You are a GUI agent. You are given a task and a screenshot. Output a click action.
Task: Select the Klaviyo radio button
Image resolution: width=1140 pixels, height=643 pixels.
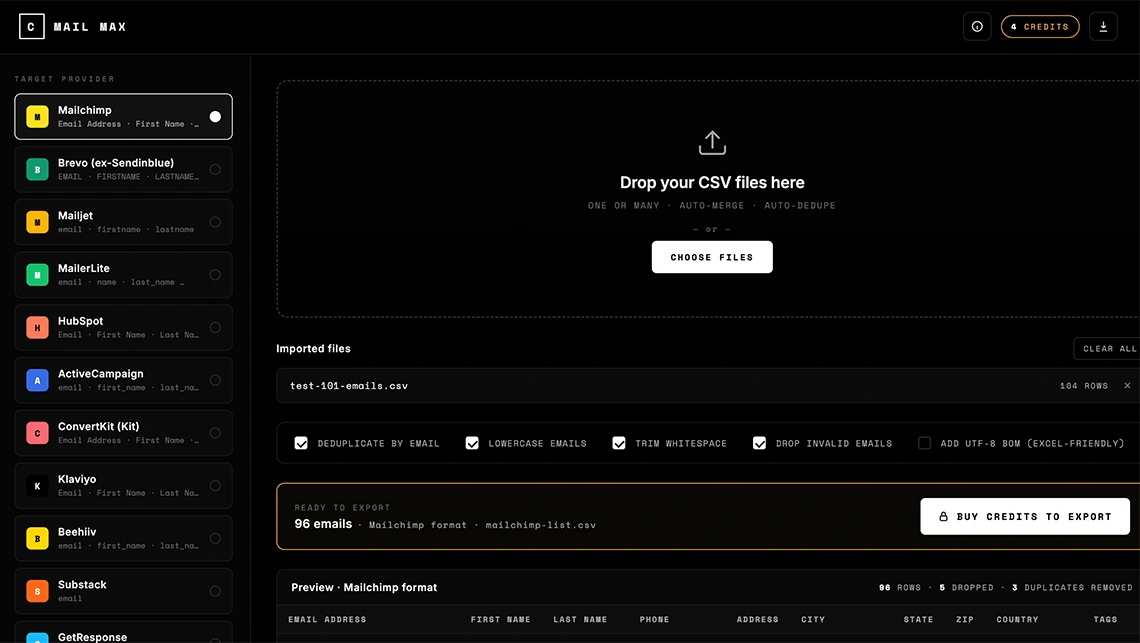[x=215, y=486]
